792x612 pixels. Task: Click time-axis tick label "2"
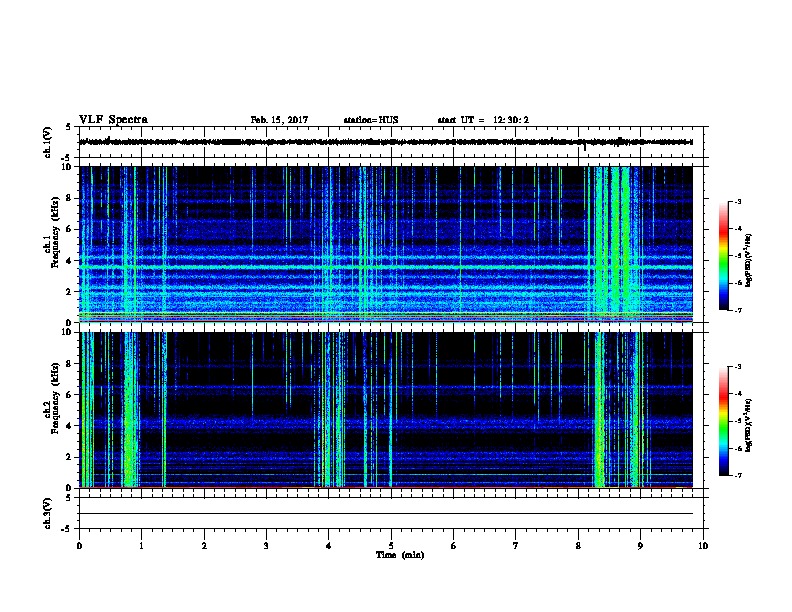204,546
